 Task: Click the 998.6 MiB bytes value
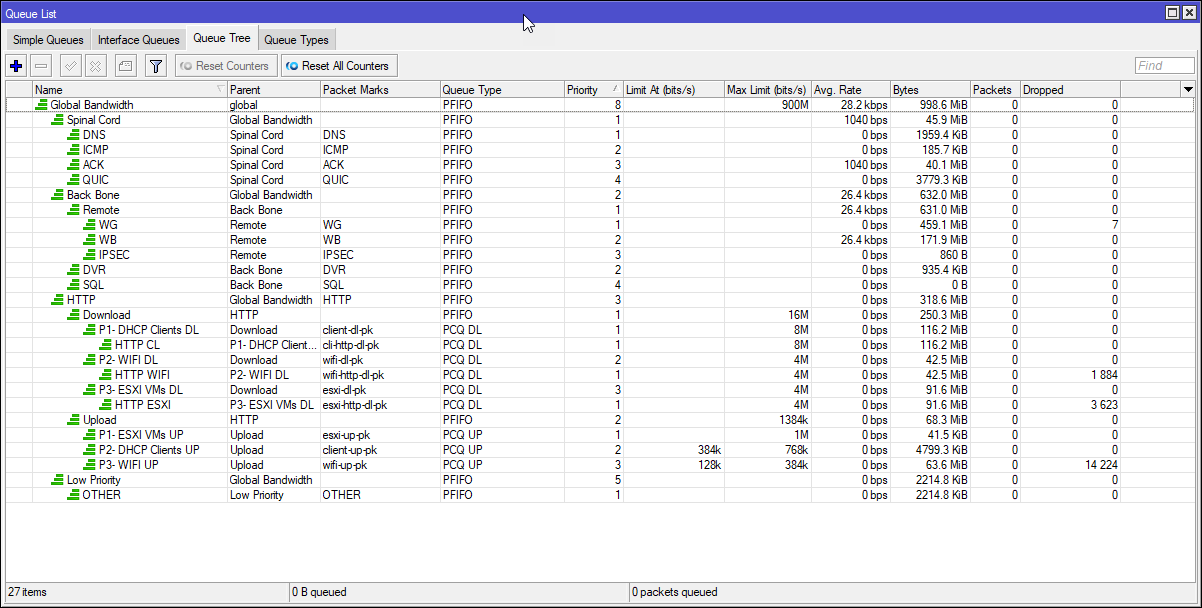pos(943,105)
